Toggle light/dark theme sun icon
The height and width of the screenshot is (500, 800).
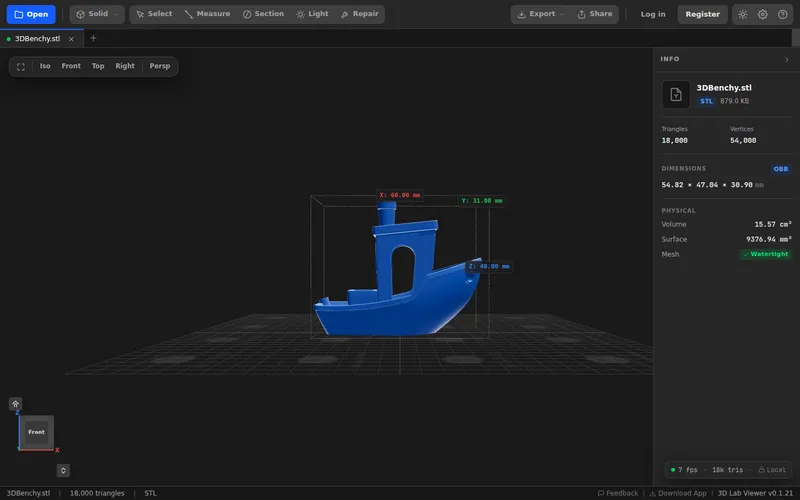tap(743, 14)
